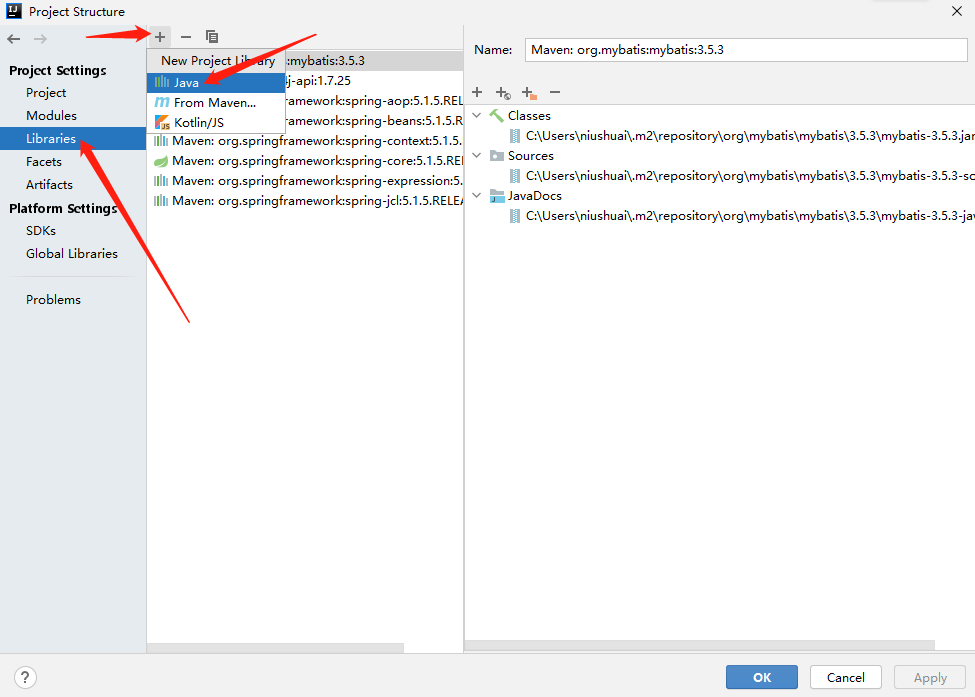
Task: Click the JavaDocs folder icon
Action: 496,196
